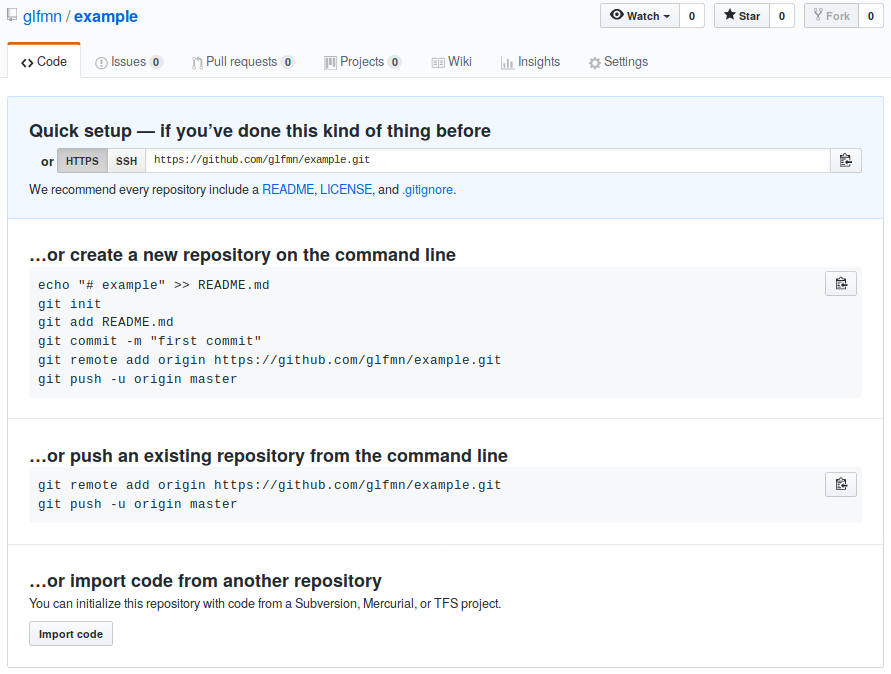This screenshot has height=674, width=891.
Task: Click '…or import code from another repository' heading
Action: click(x=205, y=581)
